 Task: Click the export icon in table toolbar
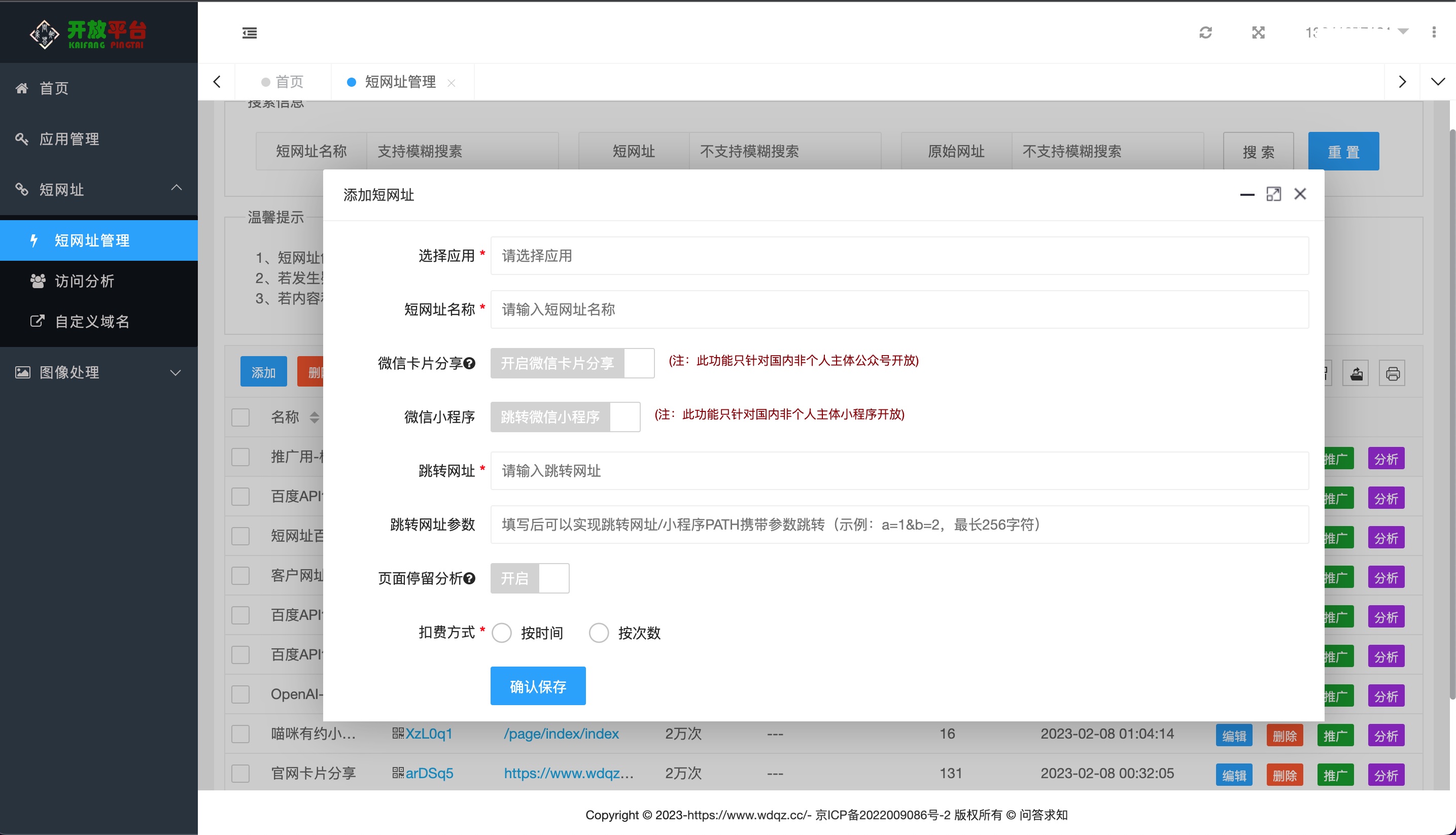pos(1356,374)
